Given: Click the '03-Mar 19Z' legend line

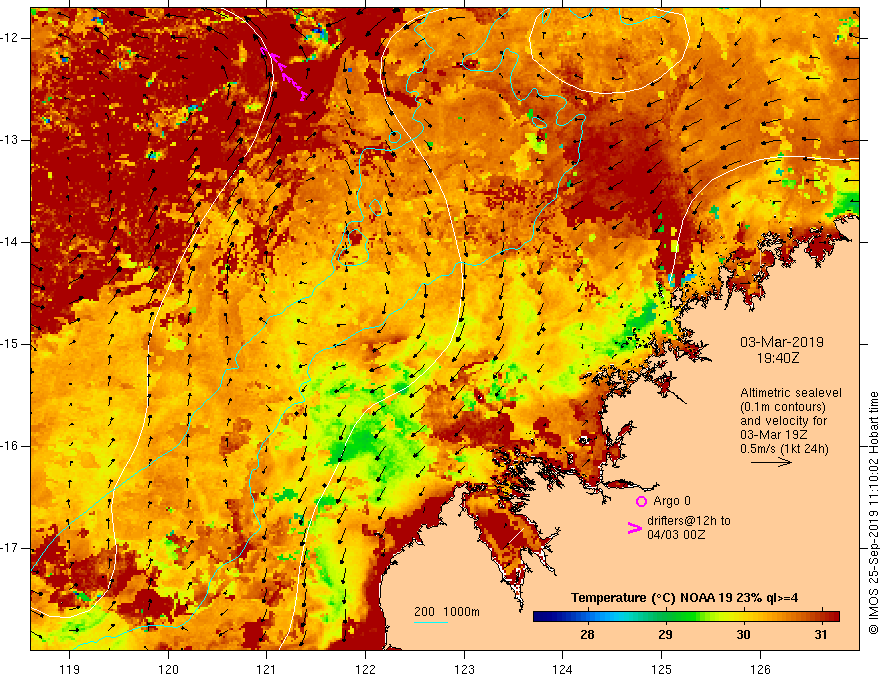Looking at the screenshot, I should tap(773, 435).
